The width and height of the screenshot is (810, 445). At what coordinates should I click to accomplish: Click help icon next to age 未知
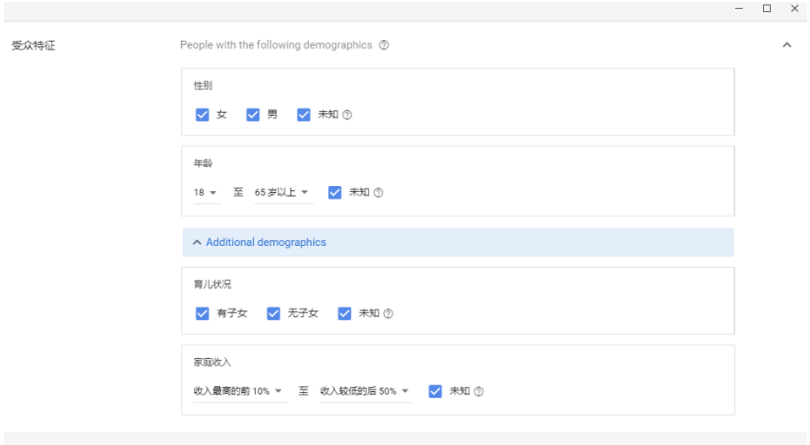click(x=378, y=193)
